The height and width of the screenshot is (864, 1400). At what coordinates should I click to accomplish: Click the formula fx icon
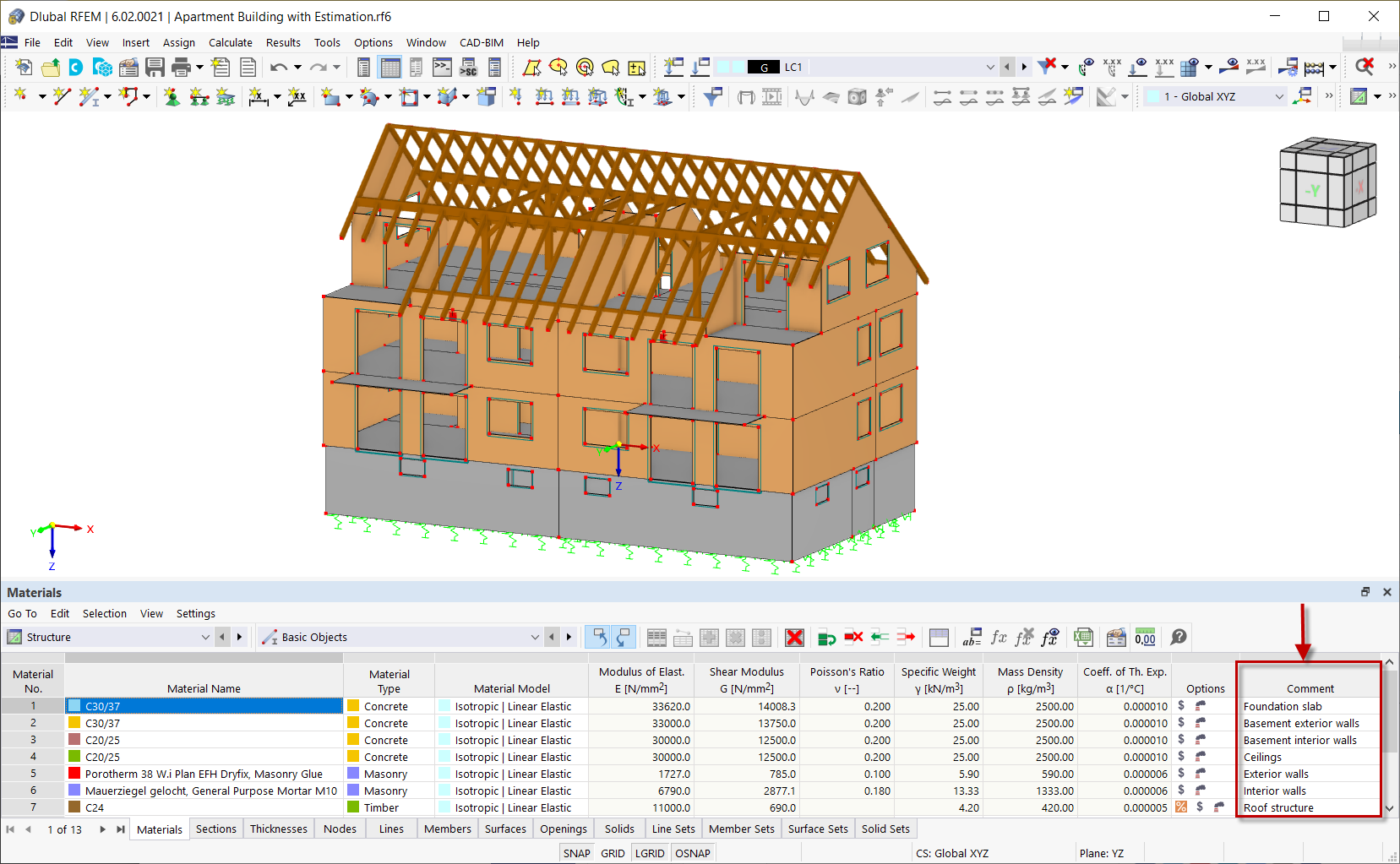point(999,638)
